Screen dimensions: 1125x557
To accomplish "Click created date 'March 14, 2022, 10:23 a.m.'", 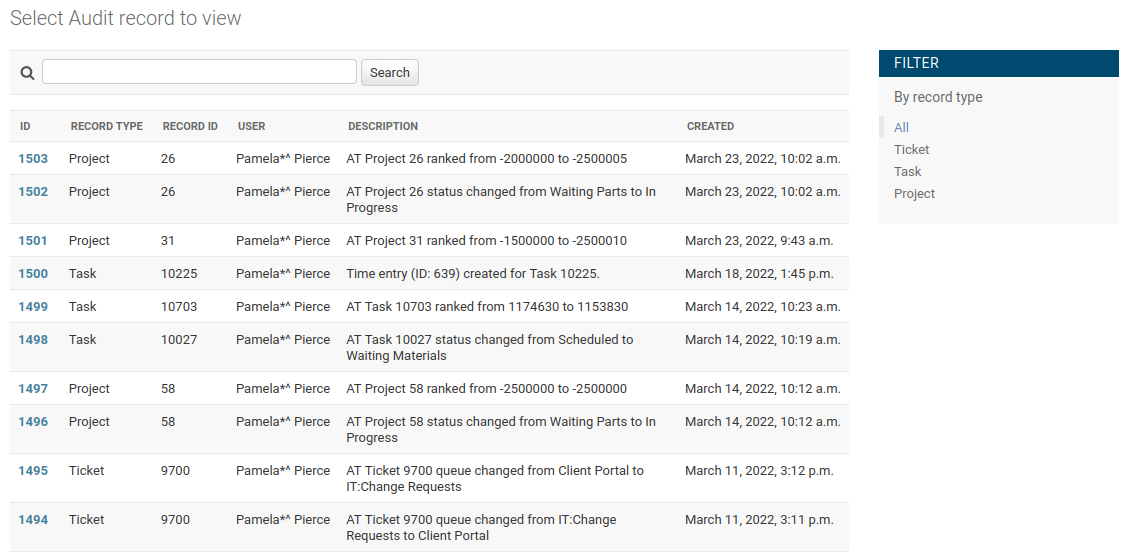I will click(x=763, y=306).
